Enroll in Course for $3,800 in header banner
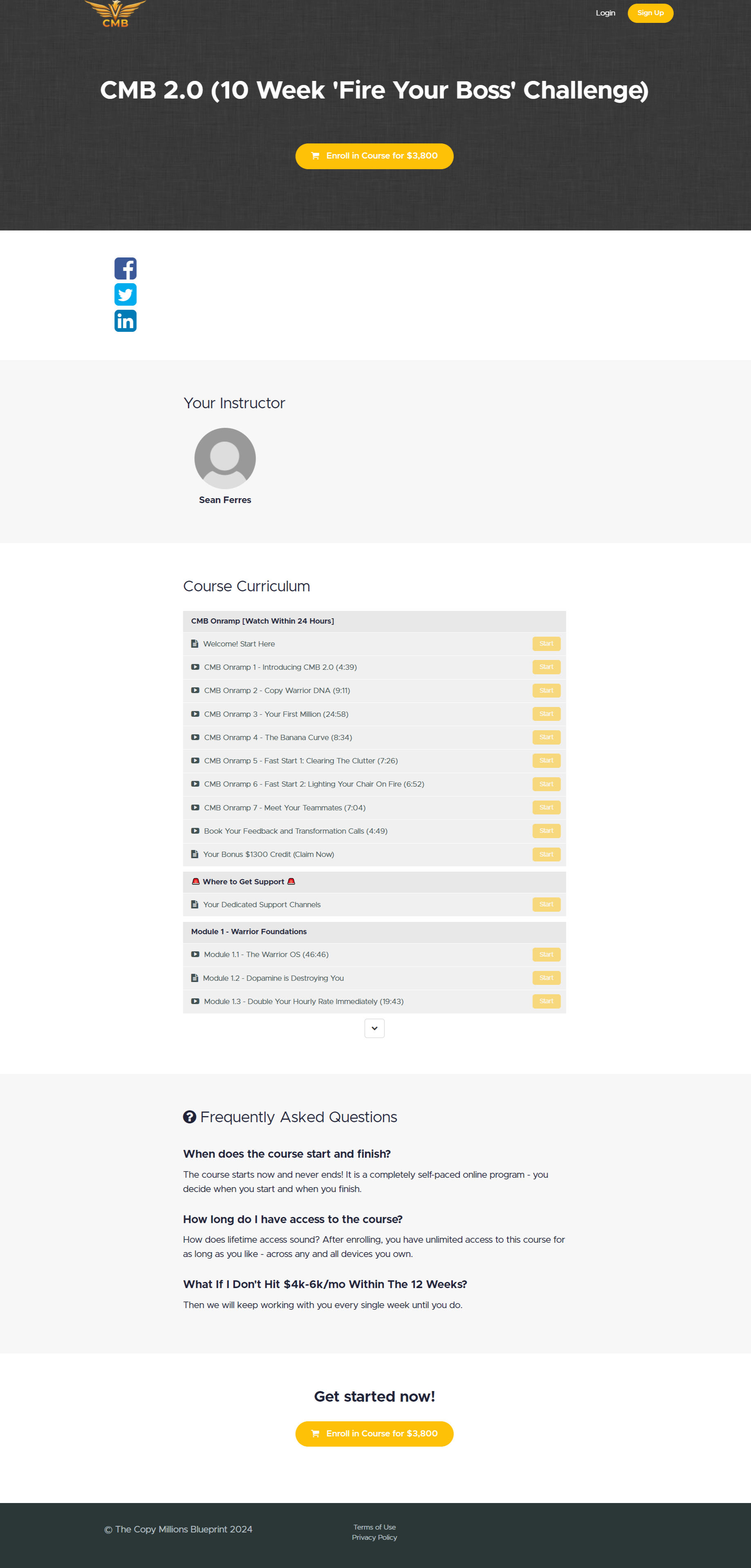 [374, 157]
